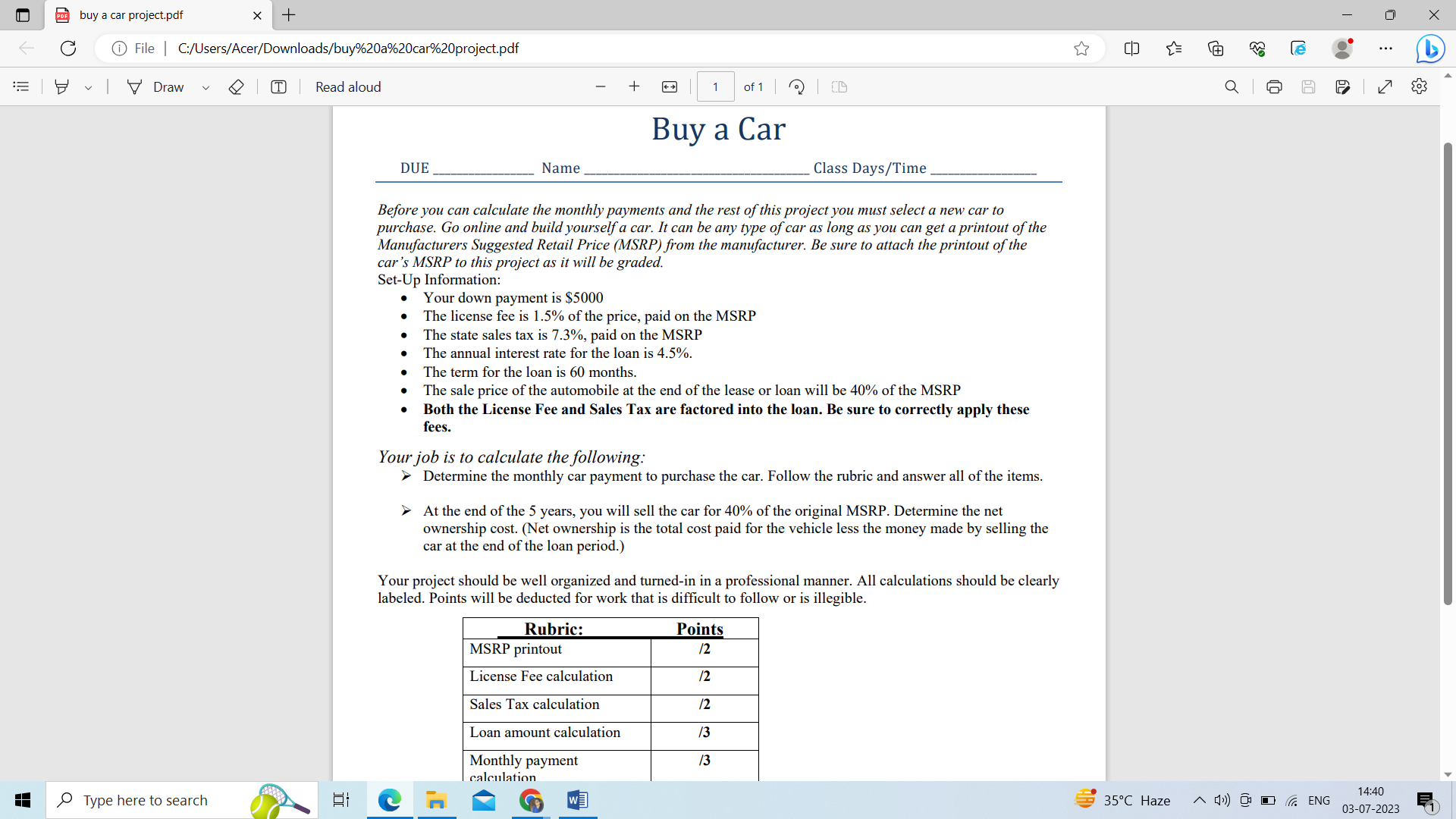Open the Settings and more menu
Viewport: 1456px width, 819px height.
1386,48
